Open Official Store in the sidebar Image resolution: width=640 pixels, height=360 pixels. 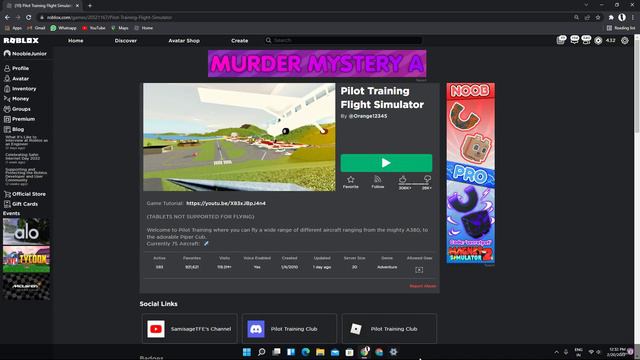click(x=24, y=194)
